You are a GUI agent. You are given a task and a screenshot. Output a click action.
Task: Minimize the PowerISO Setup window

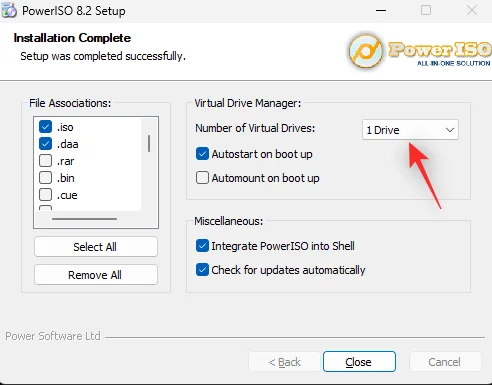(x=381, y=10)
